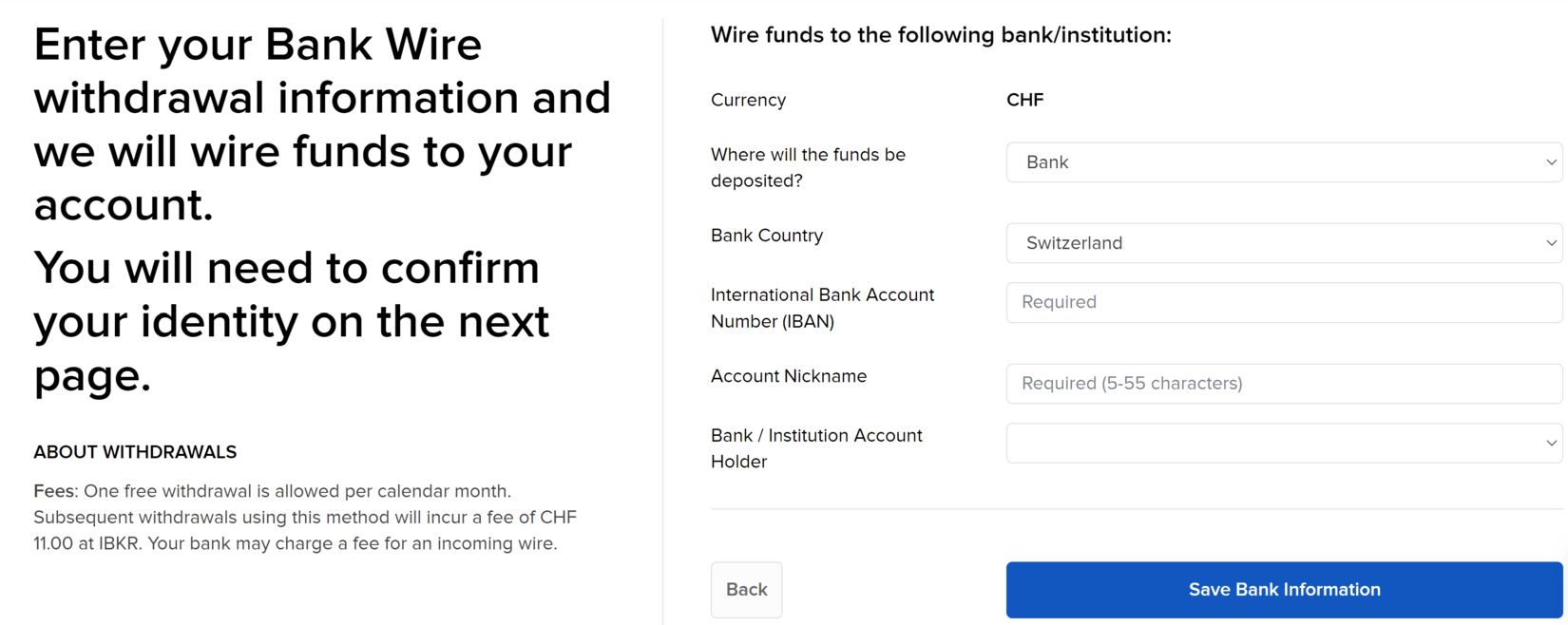
Task: Click the 'Where will the funds be deposited?' label
Action: tap(808, 167)
